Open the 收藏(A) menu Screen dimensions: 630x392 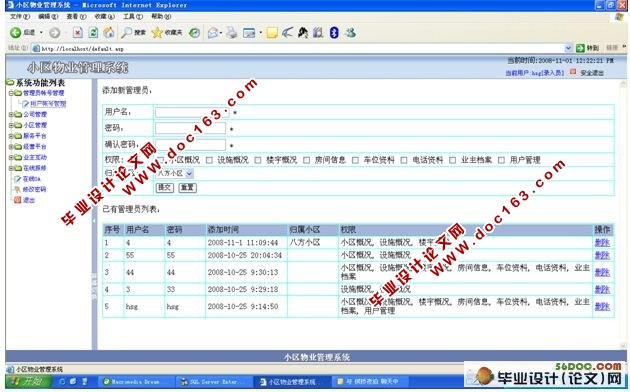pyautogui.click(x=104, y=16)
